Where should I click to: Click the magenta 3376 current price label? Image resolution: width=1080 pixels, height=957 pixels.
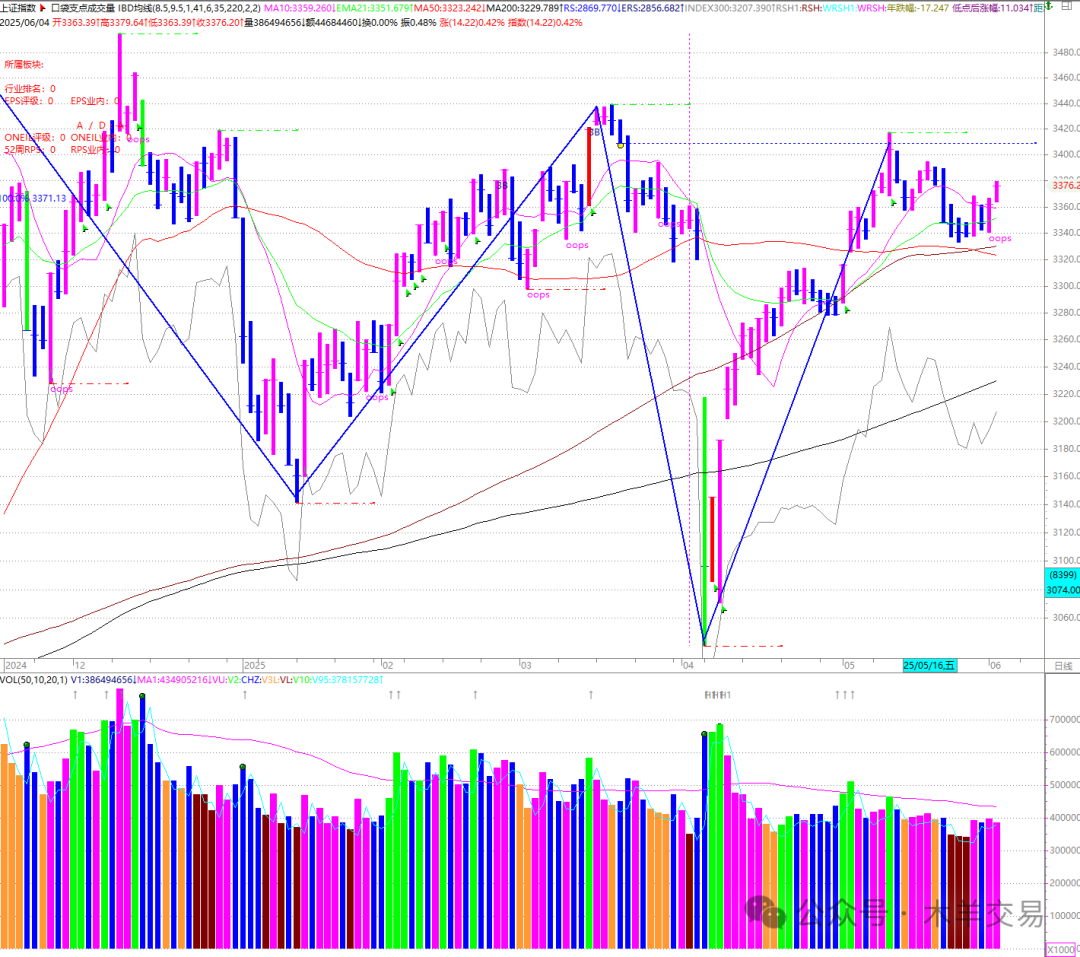coord(1061,185)
